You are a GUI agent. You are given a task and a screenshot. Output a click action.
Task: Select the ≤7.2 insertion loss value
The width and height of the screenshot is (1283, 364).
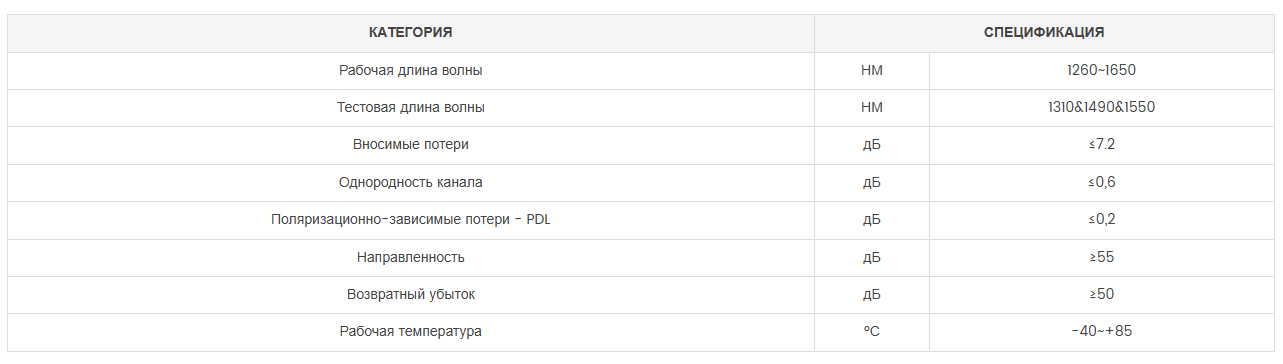[x=1102, y=145]
